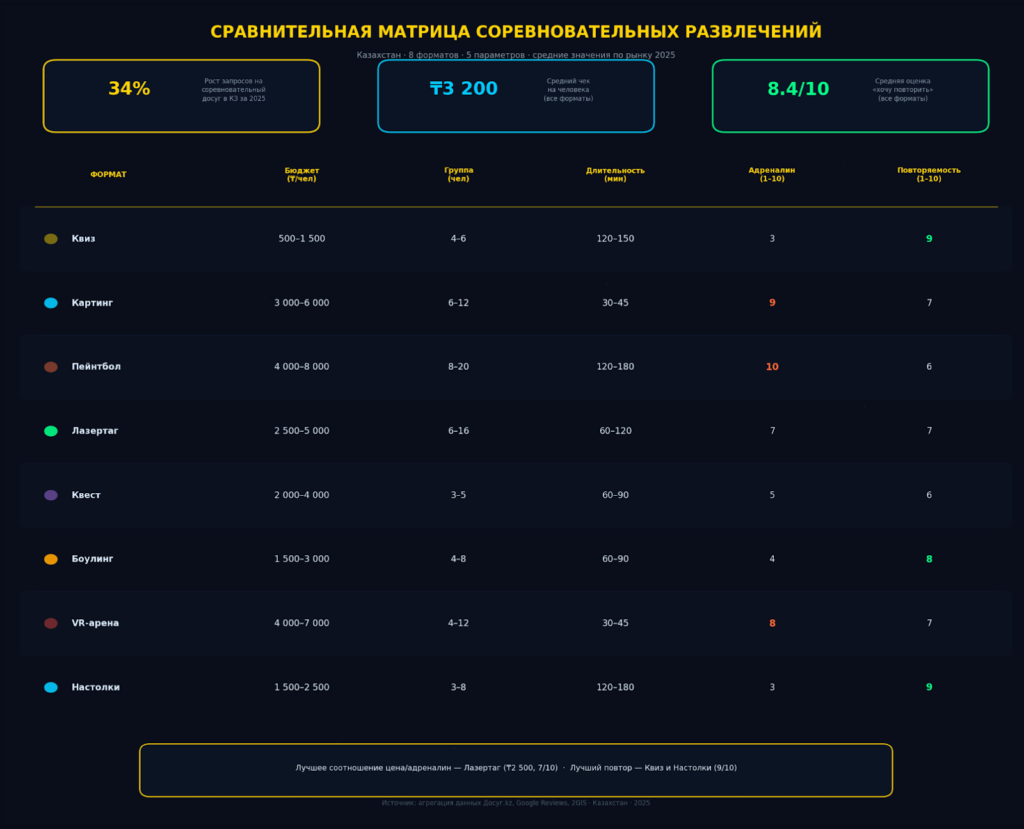This screenshot has height=829, width=1024.
Task: Select the brown dot next to Пейнтбол
Action: coord(51,367)
